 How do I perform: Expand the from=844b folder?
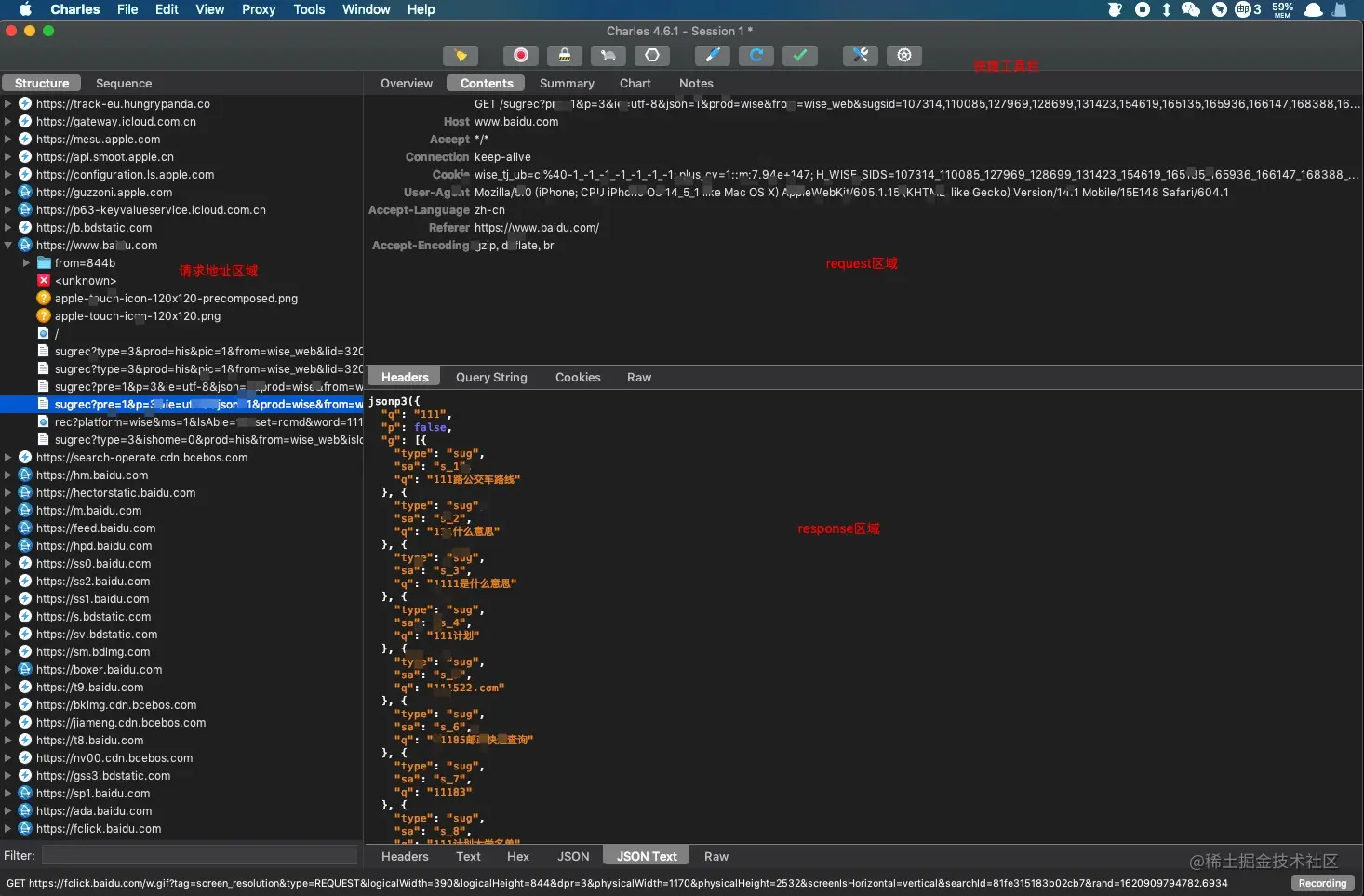click(x=27, y=262)
